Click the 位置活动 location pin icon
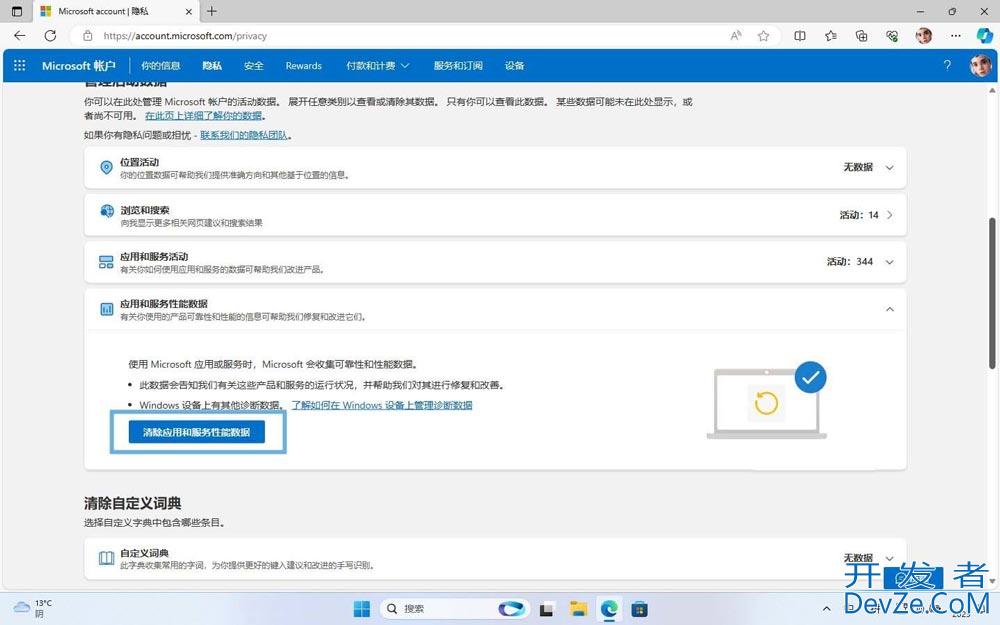This screenshot has height=625, width=1000. coord(107,167)
